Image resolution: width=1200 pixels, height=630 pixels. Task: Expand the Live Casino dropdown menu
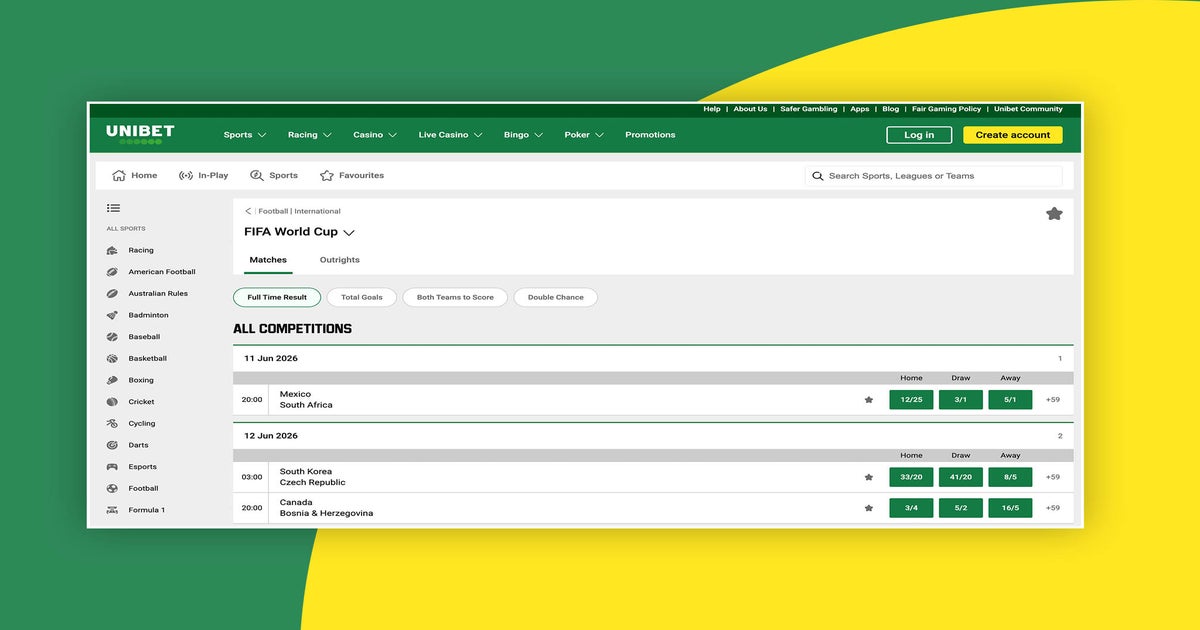(450, 135)
